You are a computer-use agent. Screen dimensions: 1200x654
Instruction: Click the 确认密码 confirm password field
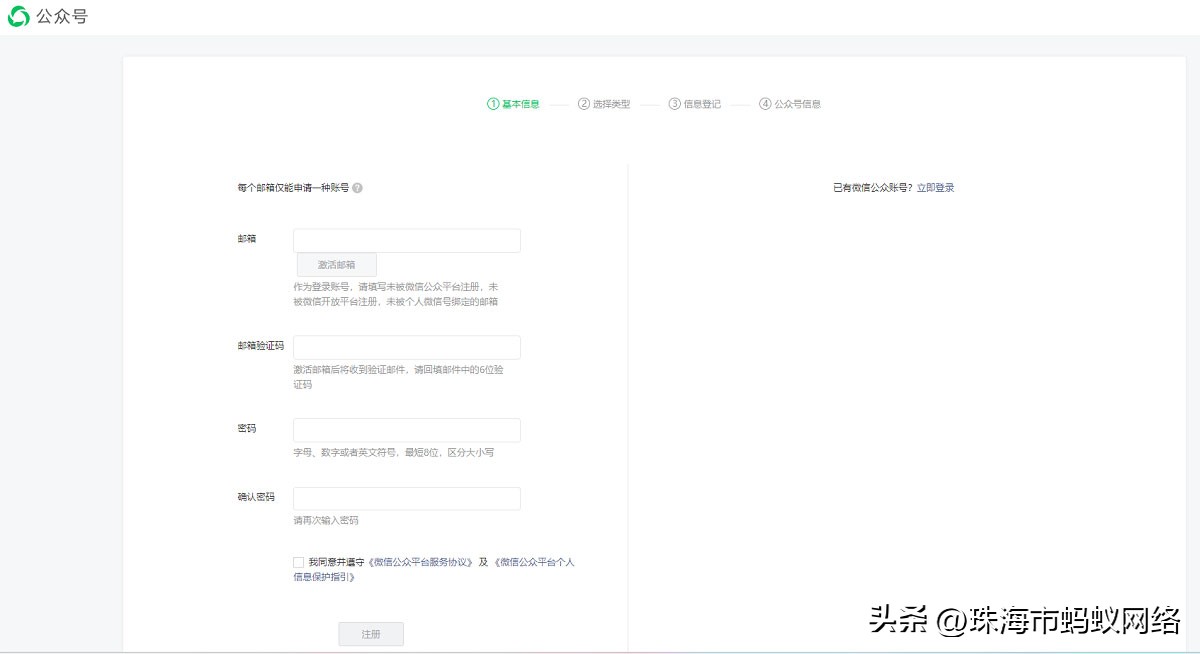pos(406,498)
